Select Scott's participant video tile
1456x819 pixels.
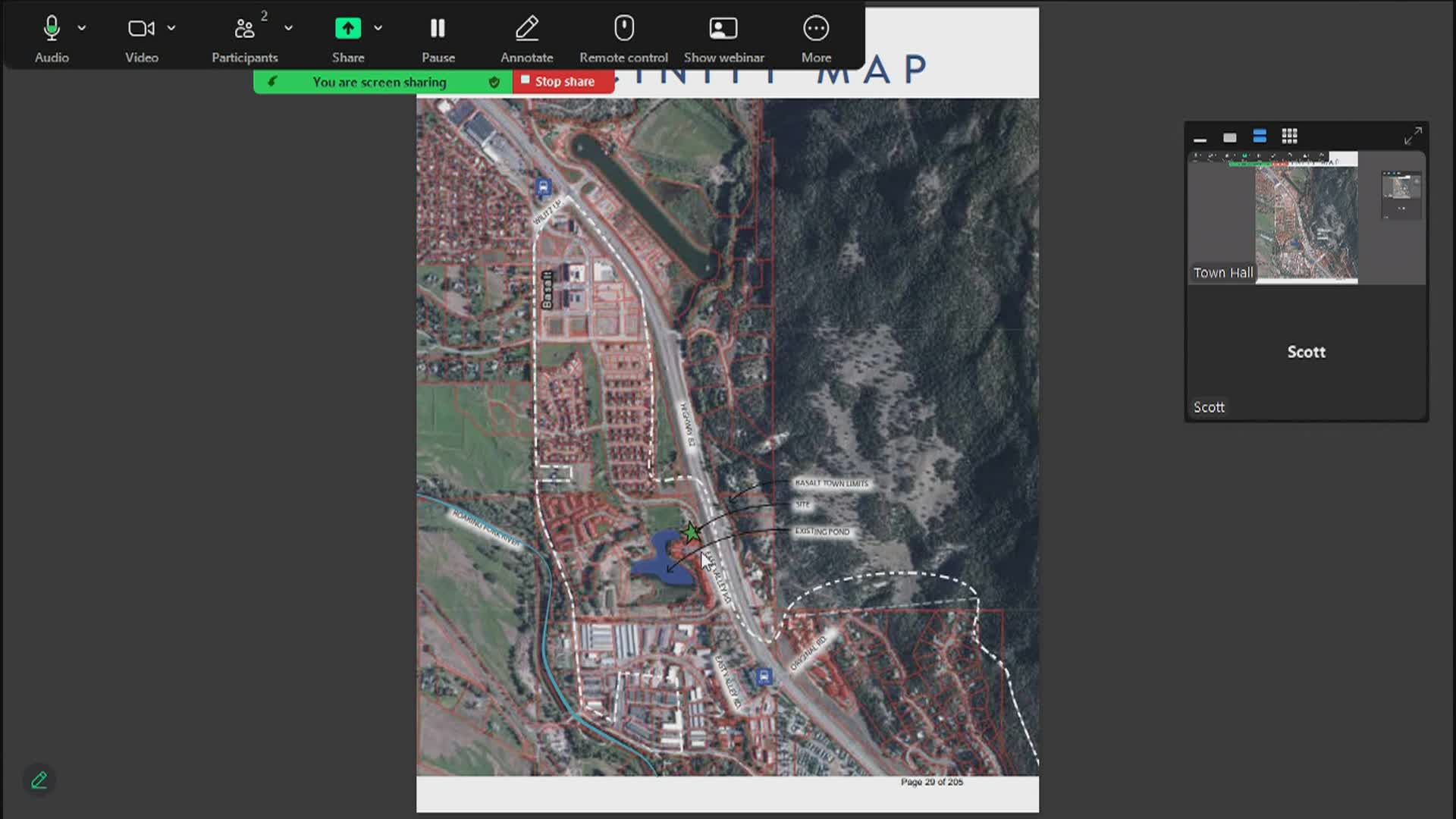click(x=1307, y=353)
